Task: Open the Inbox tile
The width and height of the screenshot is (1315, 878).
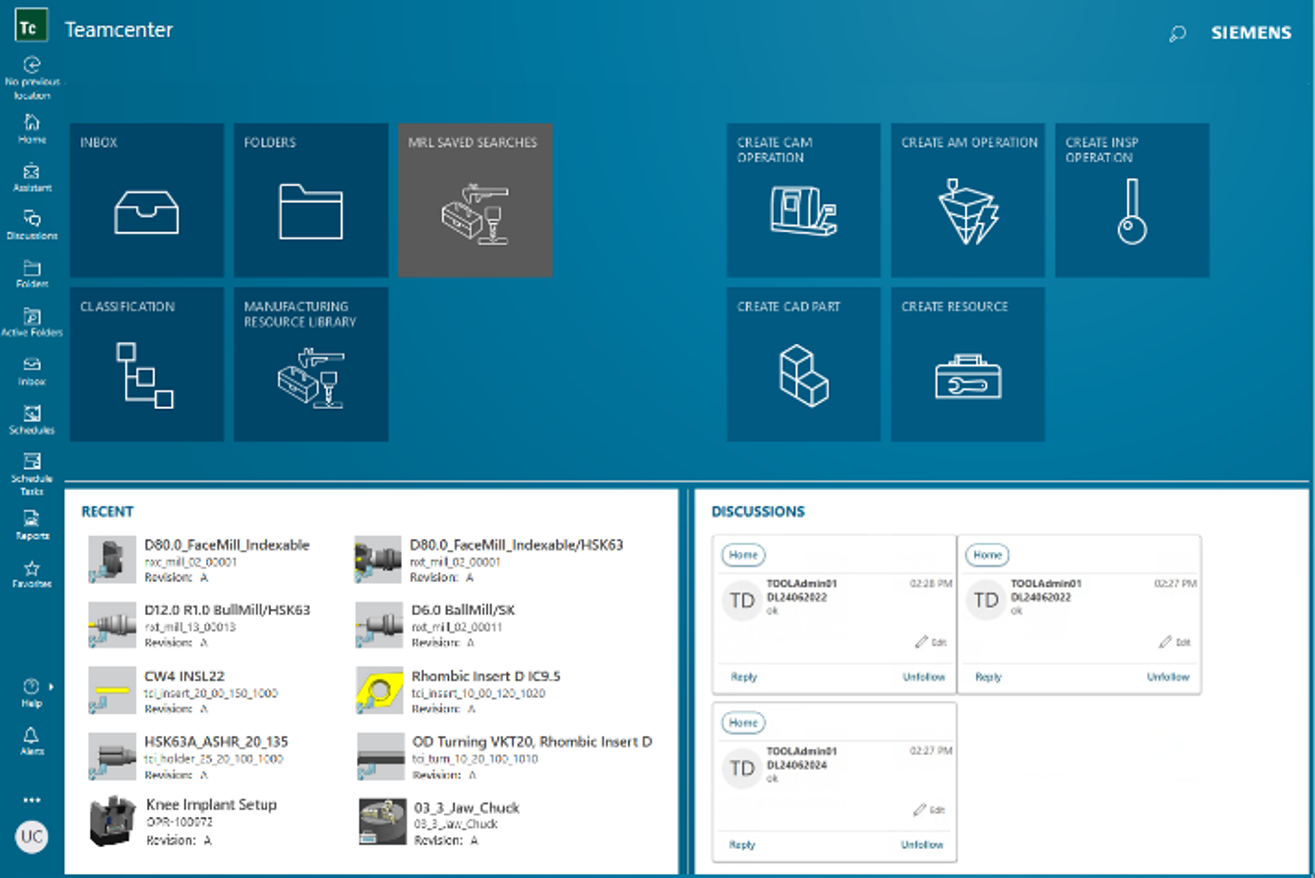Action: click(x=147, y=200)
